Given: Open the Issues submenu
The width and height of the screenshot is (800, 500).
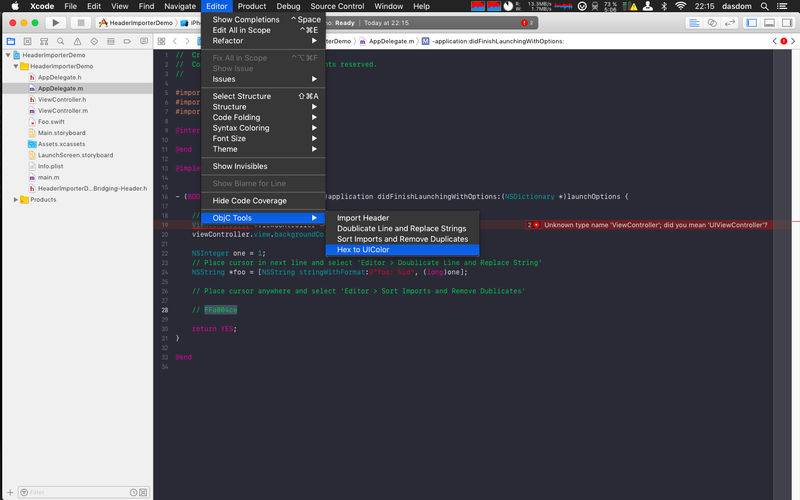Looking at the screenshot, I should [263, 79].
